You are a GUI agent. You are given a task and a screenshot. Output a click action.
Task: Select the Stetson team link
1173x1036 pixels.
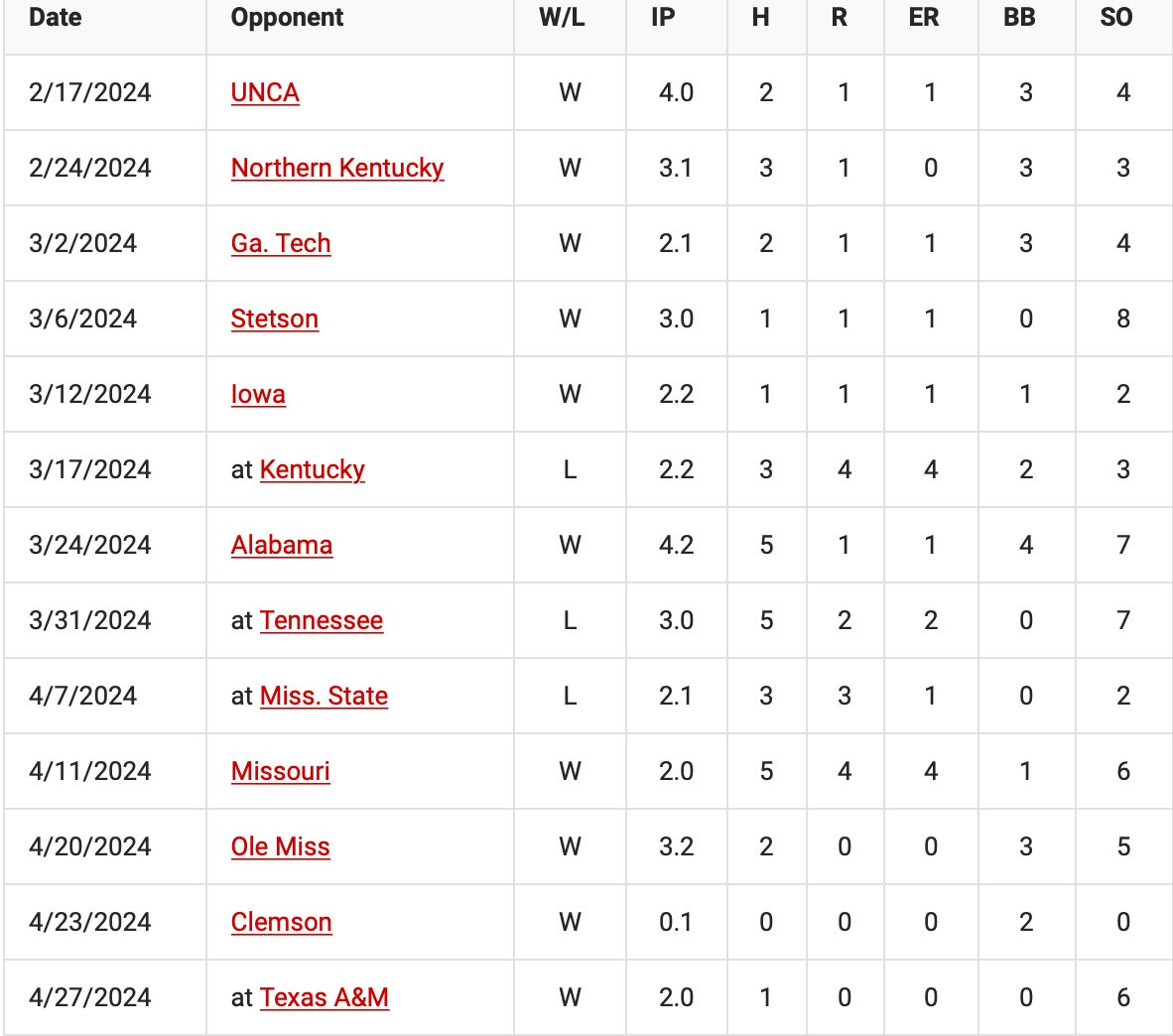click(275, 319)
